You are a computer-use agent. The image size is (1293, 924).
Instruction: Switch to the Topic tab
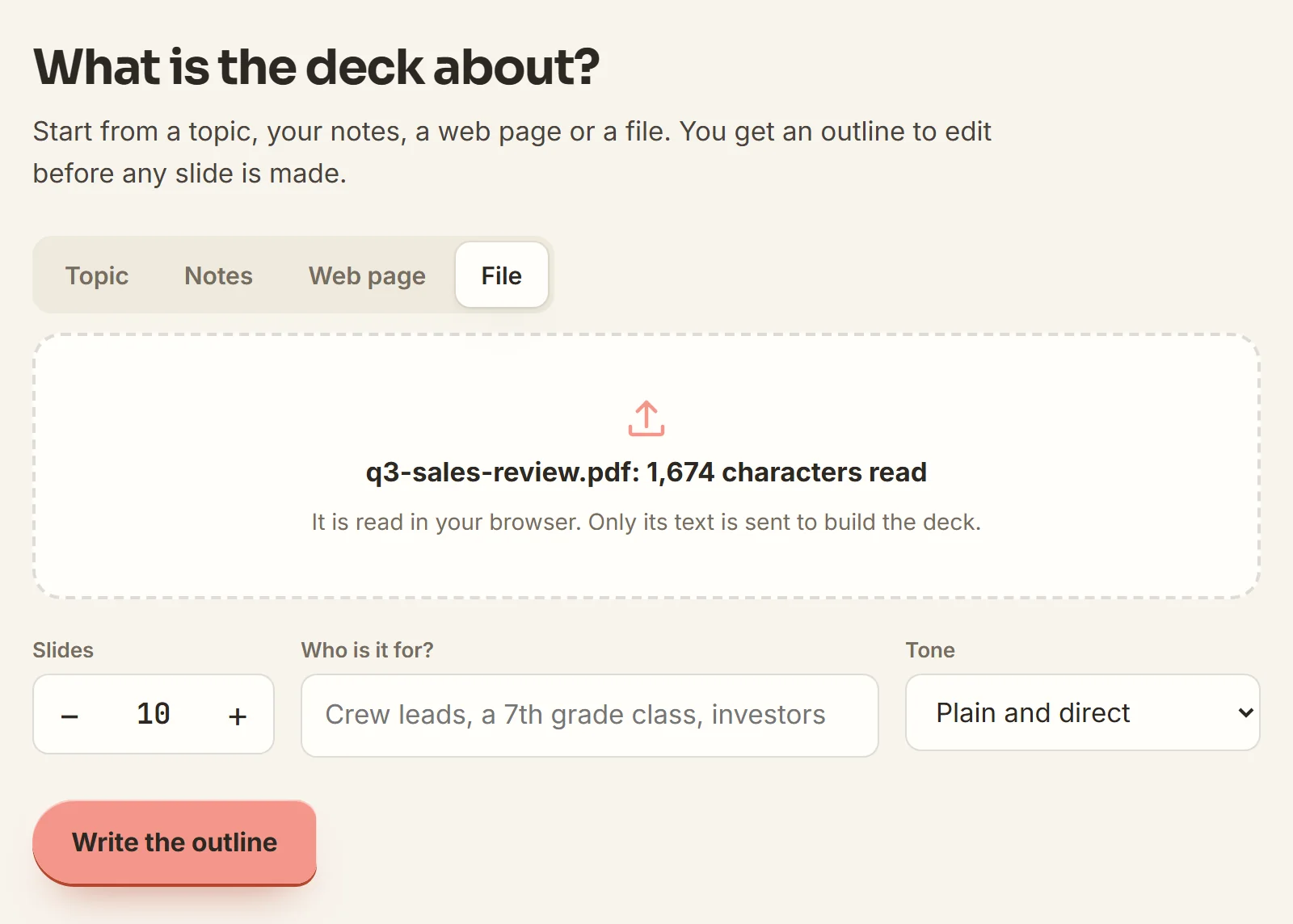(x=97, y=275)
